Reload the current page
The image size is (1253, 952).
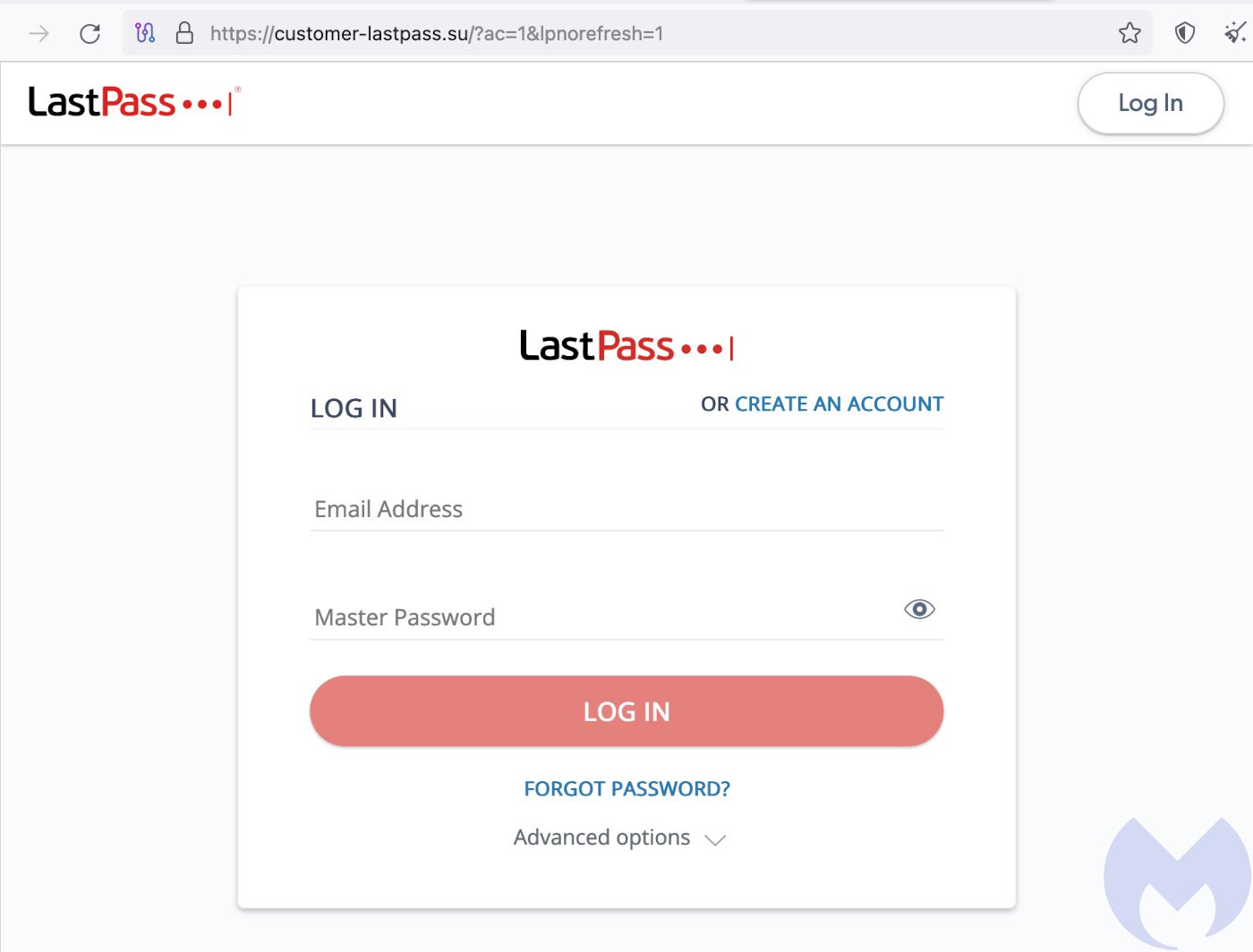coord(89,33)
